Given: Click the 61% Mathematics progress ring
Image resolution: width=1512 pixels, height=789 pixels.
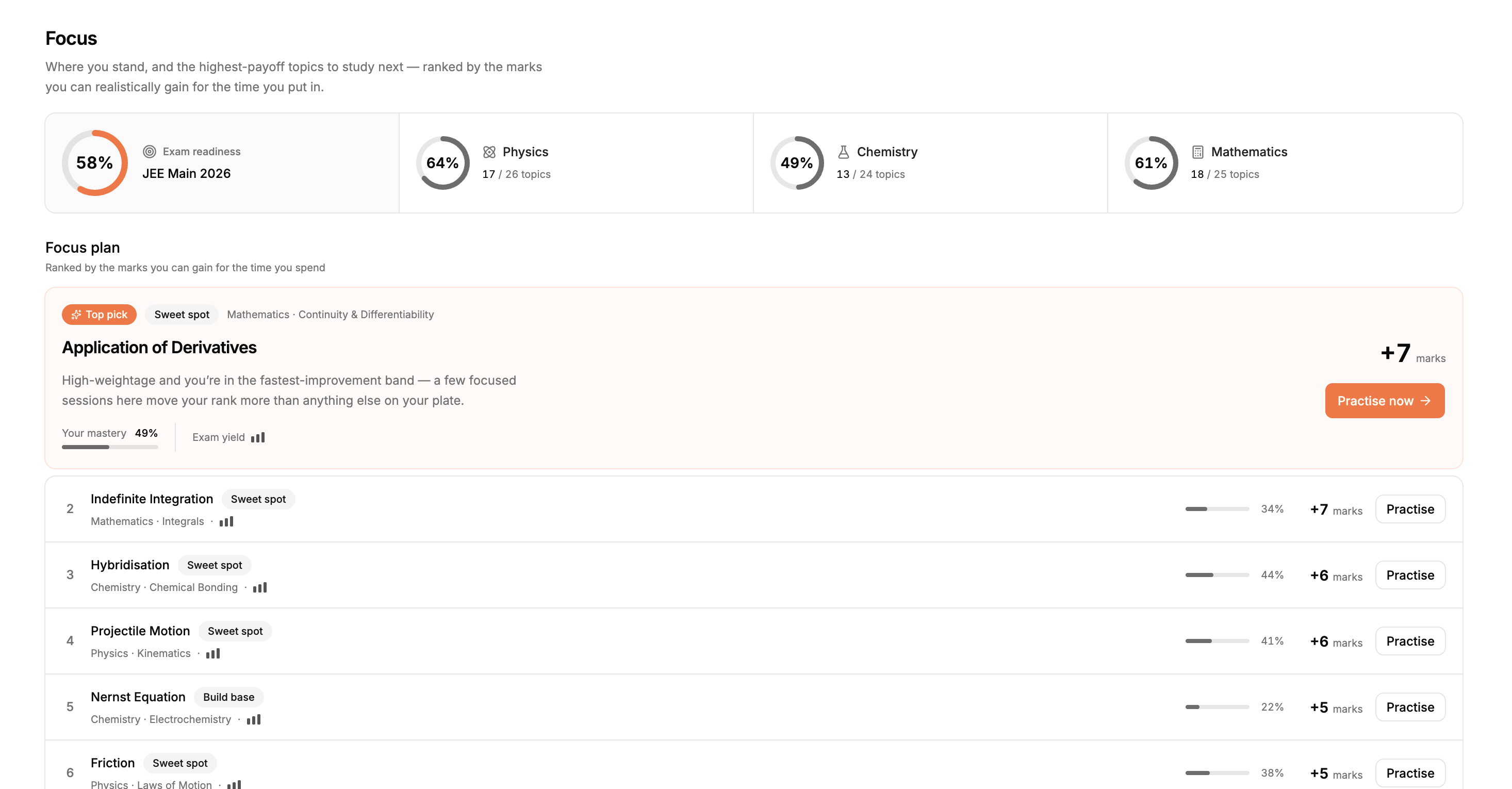Looking at the screenshot, I should (1151, 162).
